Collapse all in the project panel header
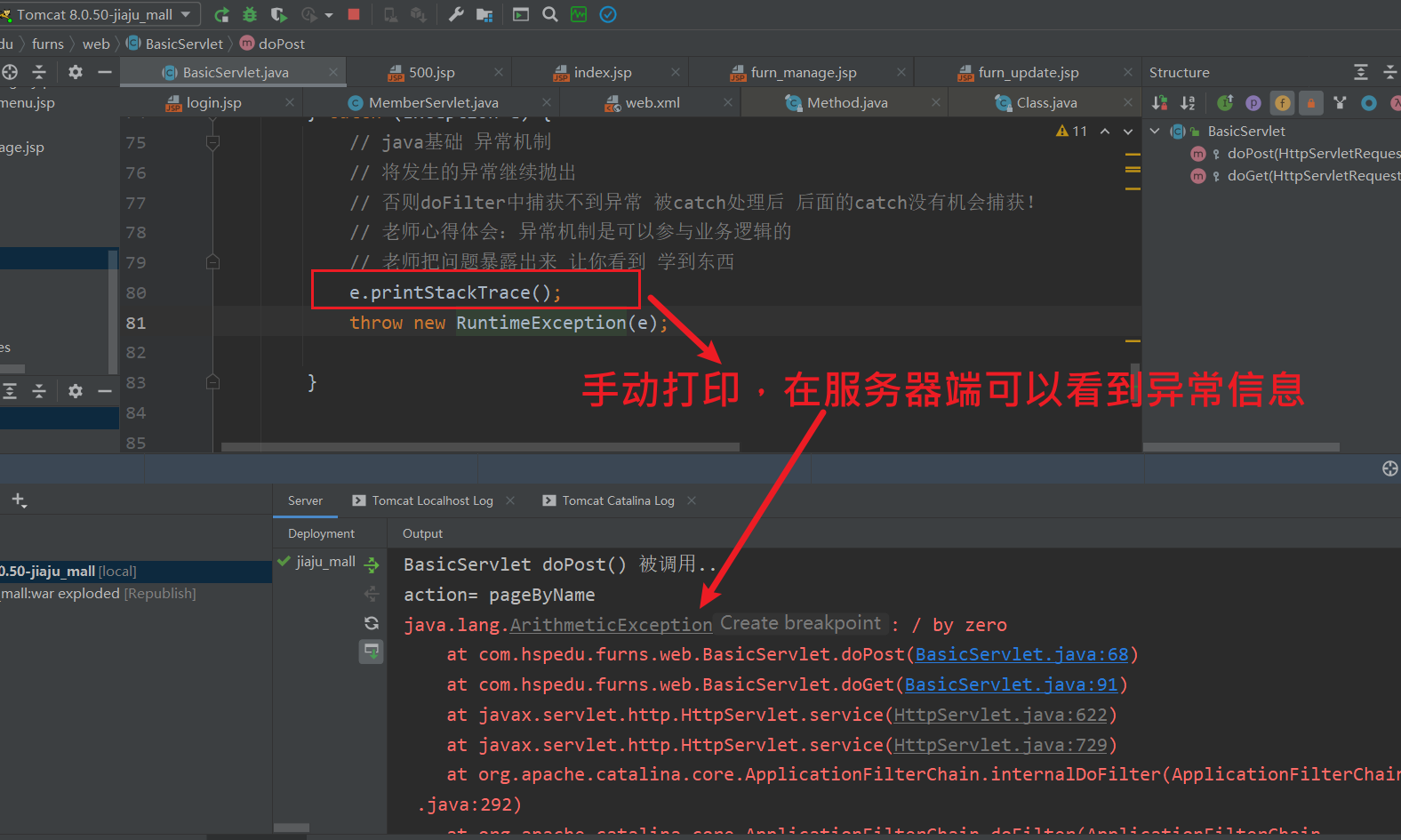Viewport: 1401px width, 840px height. click(39, 72)
